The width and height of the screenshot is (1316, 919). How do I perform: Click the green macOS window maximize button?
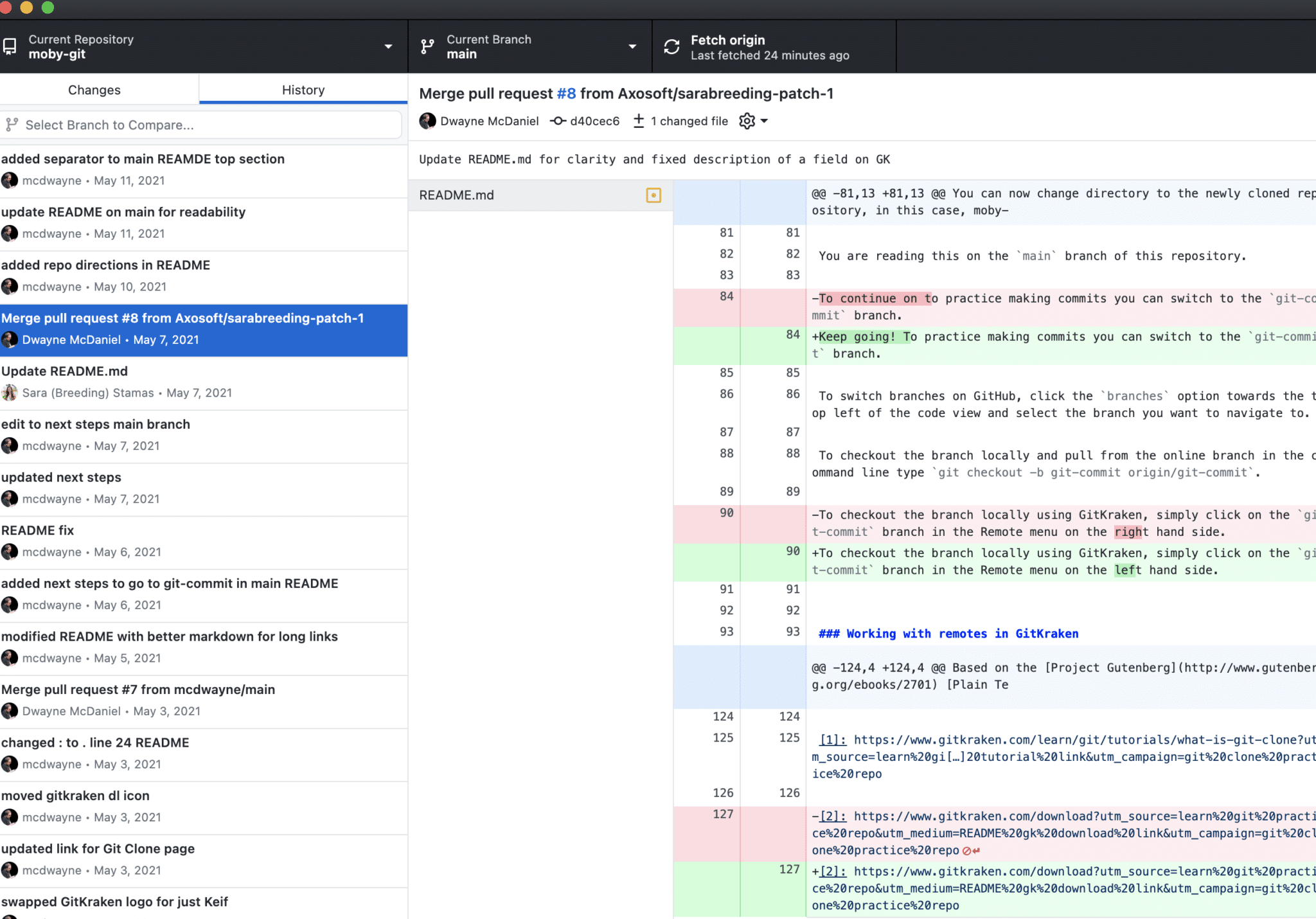click(48, 7)
